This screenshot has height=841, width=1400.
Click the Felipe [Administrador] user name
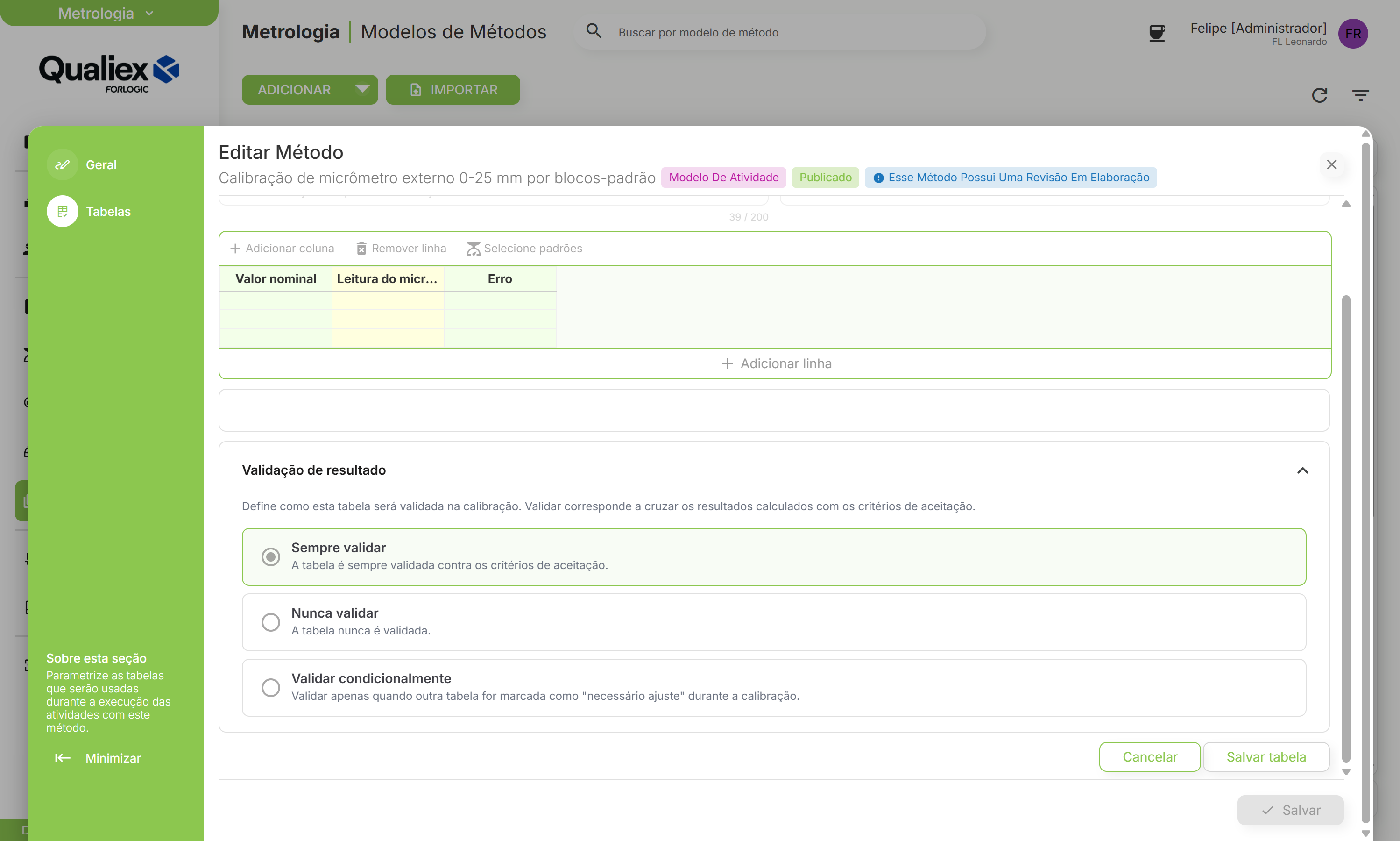pyautogui.click(x=1258, y=28)
